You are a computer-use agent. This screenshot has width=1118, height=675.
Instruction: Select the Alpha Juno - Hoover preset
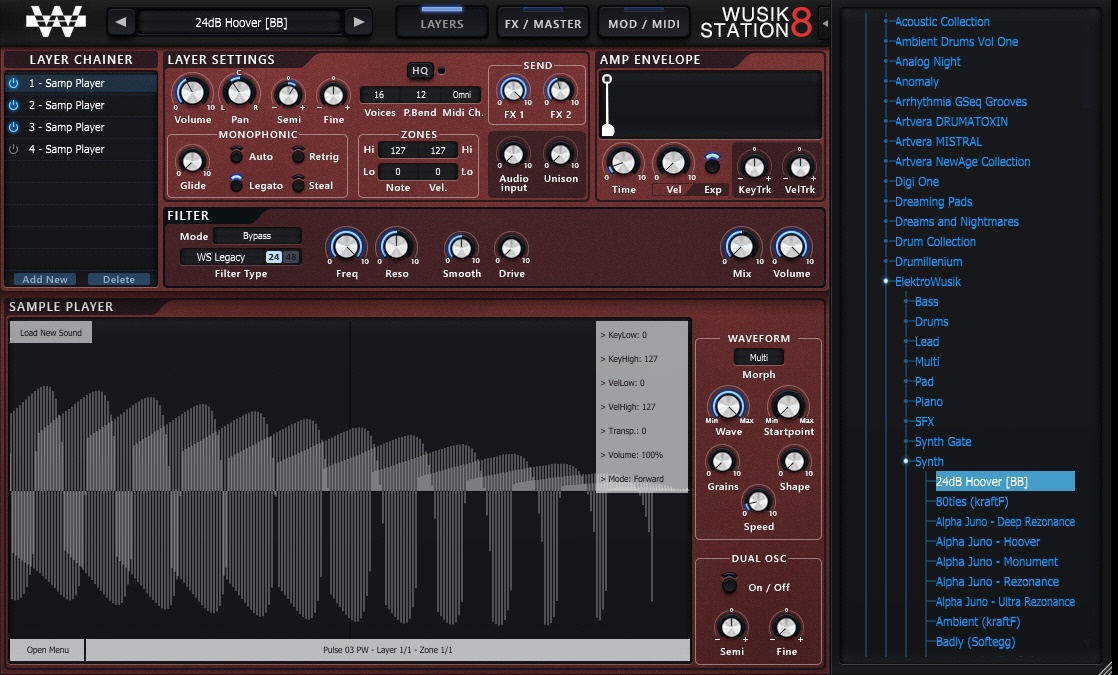coord(988,542)
